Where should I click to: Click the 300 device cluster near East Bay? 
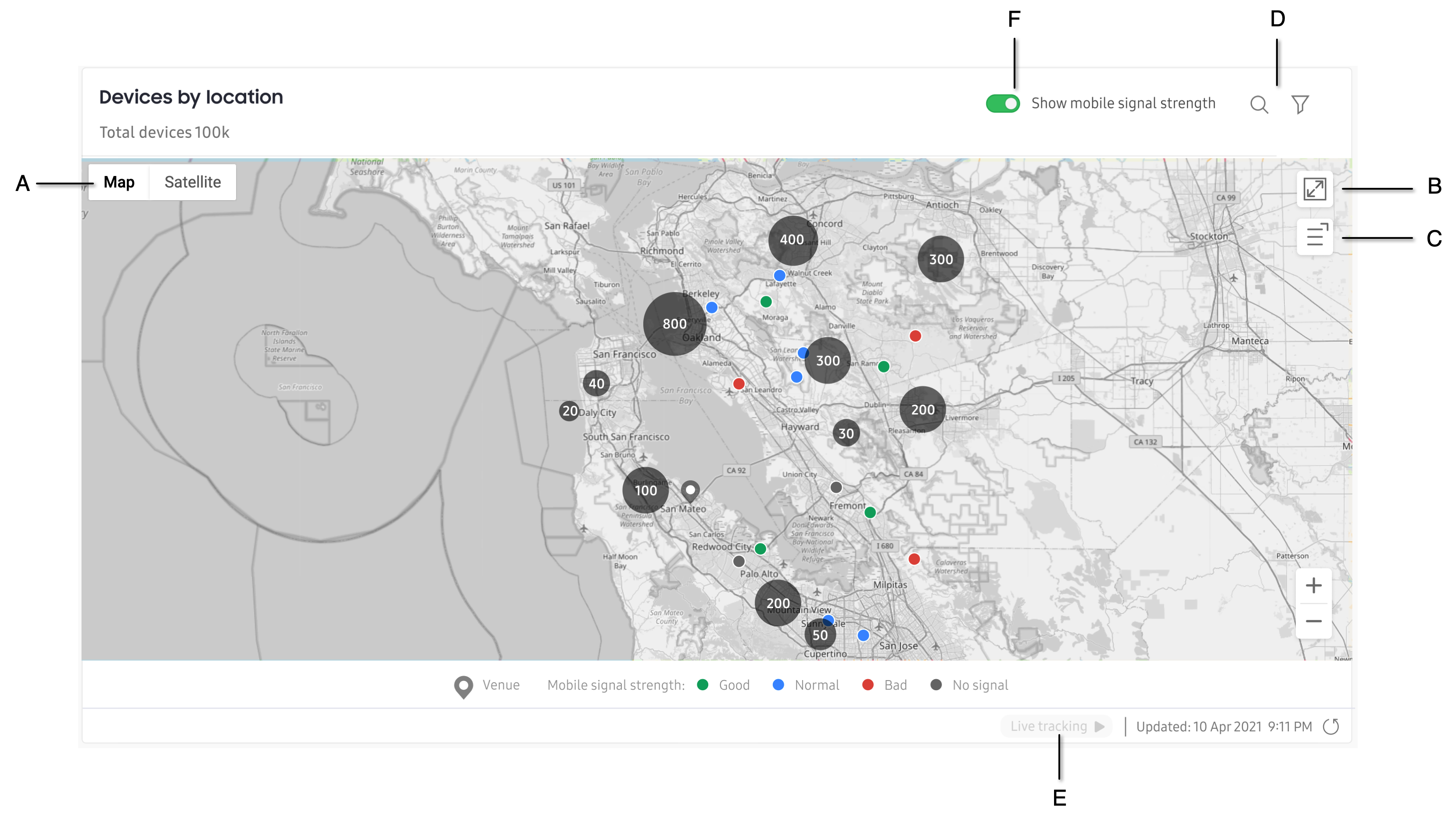(824, 361)
